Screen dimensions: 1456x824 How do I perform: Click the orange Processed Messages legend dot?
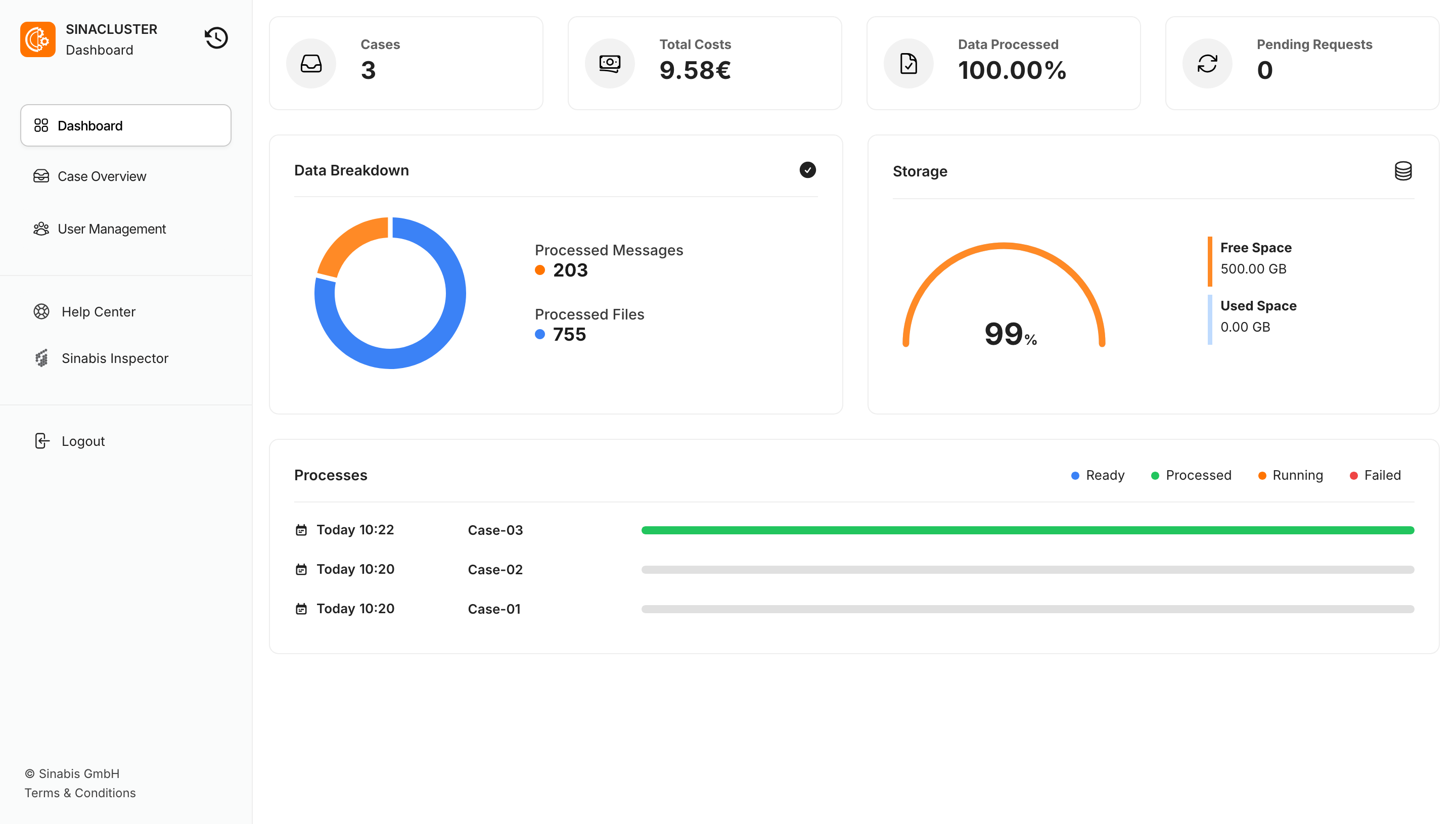click(540, 270)
